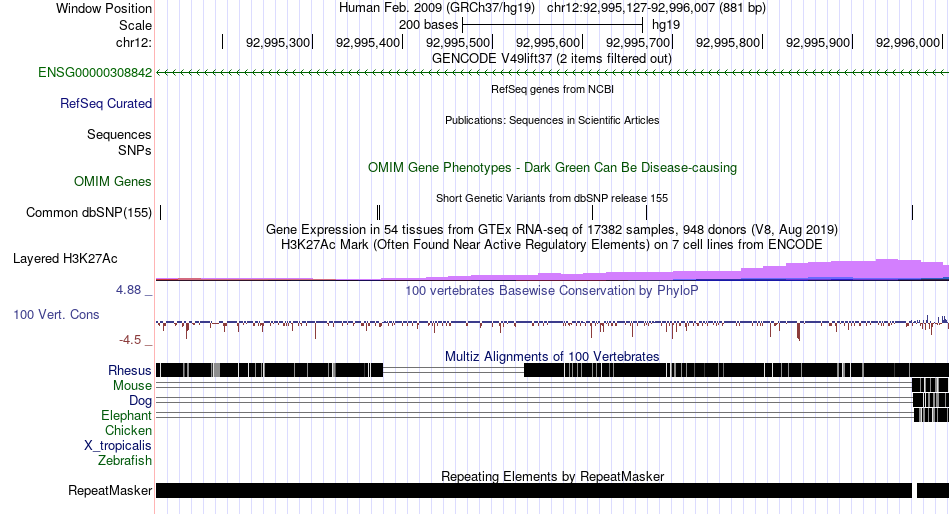Click the 92,995,700 ruler position
The height and width of the screenshot is (514, 950).
click(638, 42)
